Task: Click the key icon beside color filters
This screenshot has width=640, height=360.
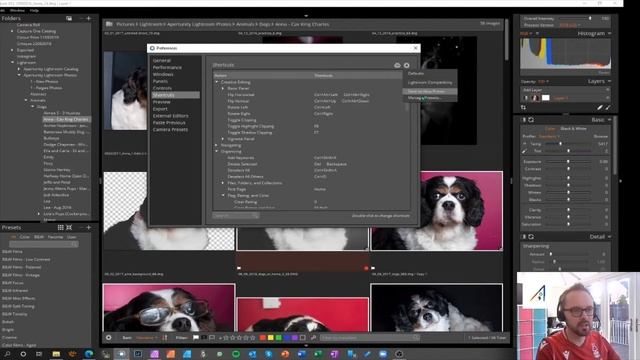Action: 313,338
